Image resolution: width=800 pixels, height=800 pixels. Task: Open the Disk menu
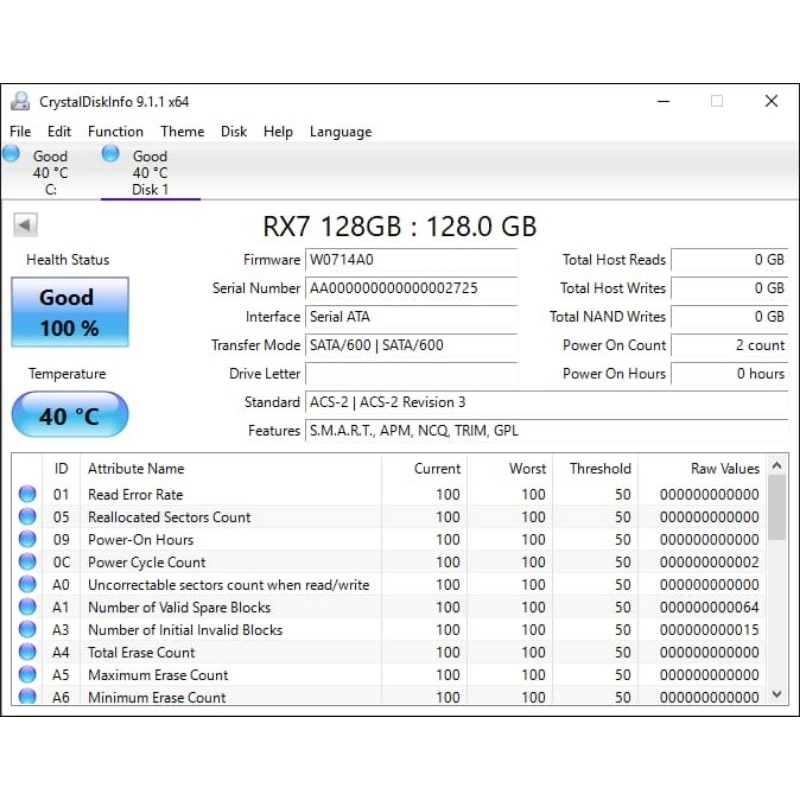pyautogui.click(x=233, y=131)
